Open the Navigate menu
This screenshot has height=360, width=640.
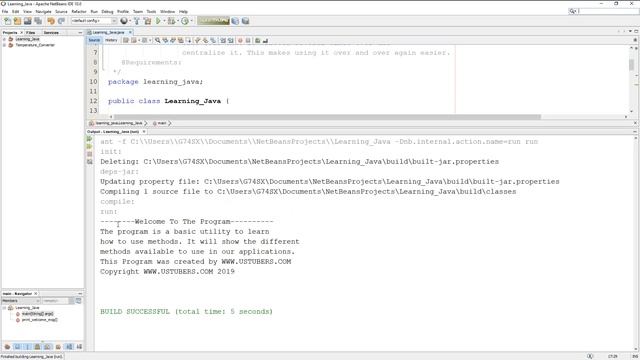(x=43, y=11)
